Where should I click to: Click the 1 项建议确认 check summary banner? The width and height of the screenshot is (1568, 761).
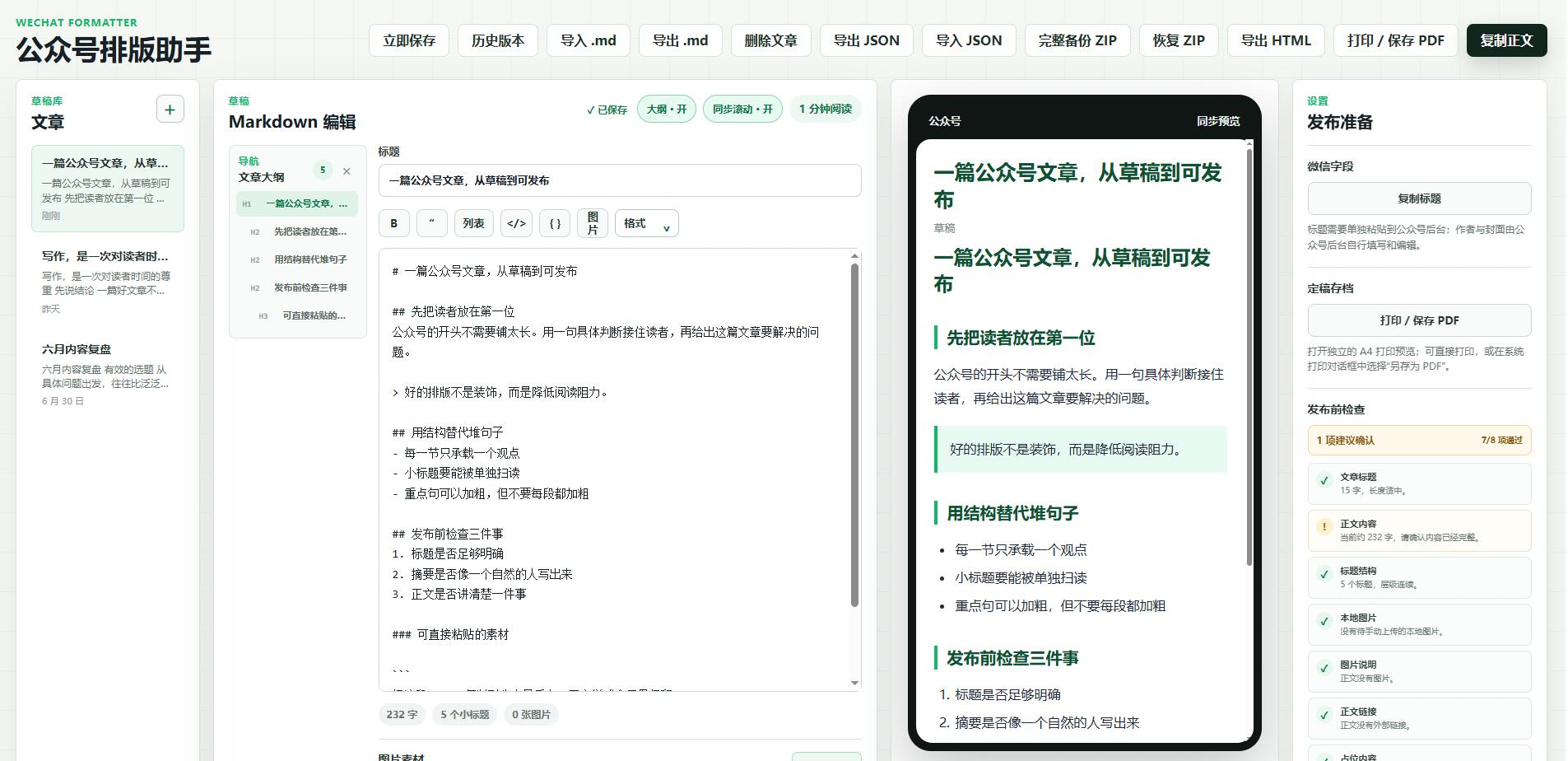(1419, 440)
